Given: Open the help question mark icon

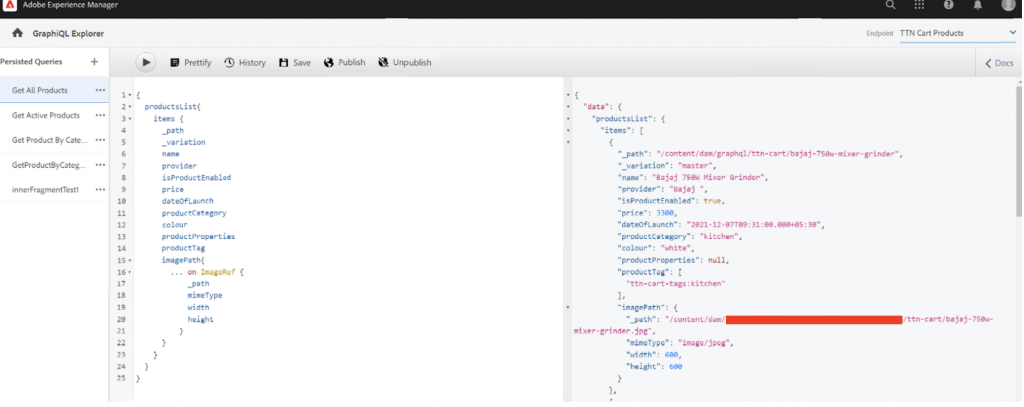Looking at the screenshot, I should click(948, 5).
